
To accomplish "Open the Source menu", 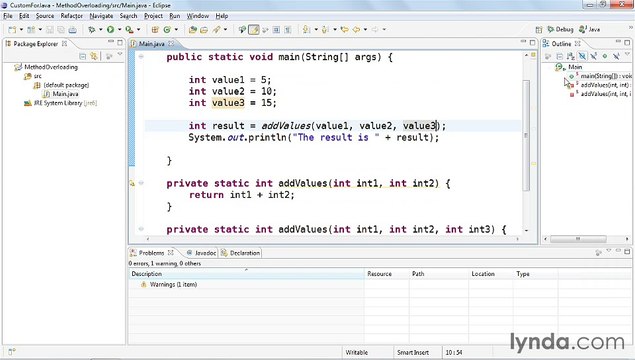I will (45, 16).
